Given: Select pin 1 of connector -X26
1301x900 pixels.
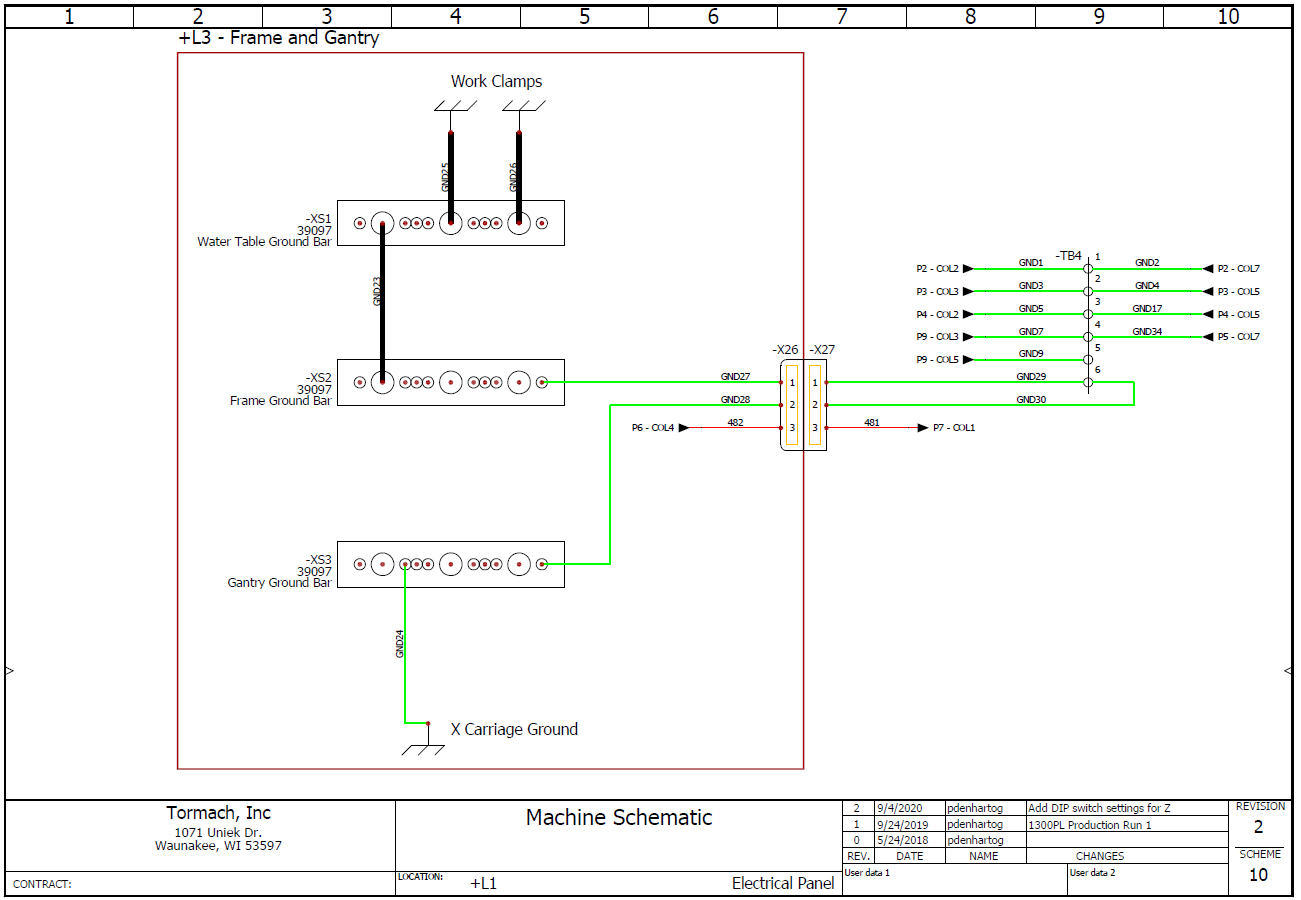Looking at the screenshot, I should pos(792,382).
